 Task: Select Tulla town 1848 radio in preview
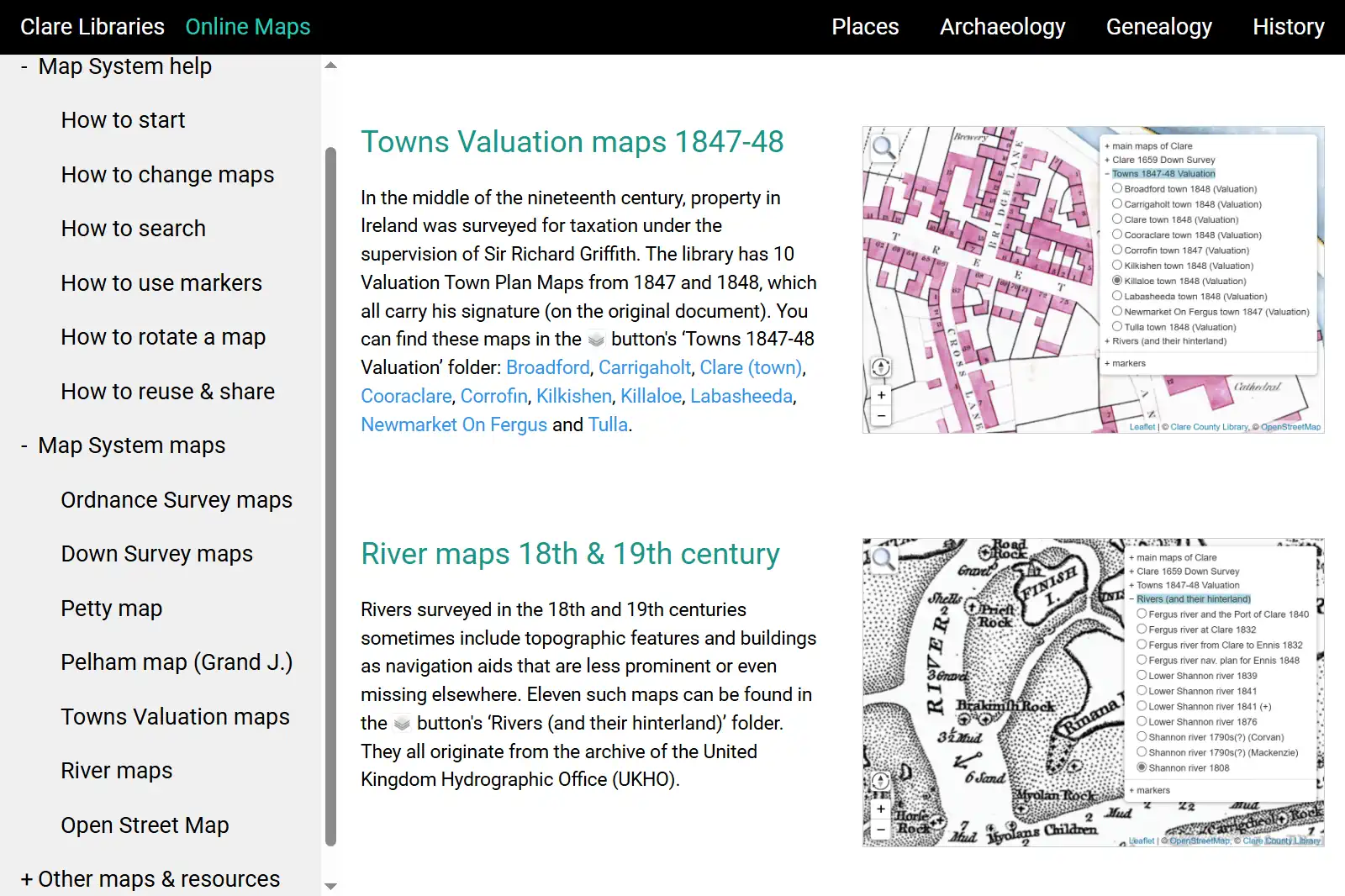pos(1117,326)
